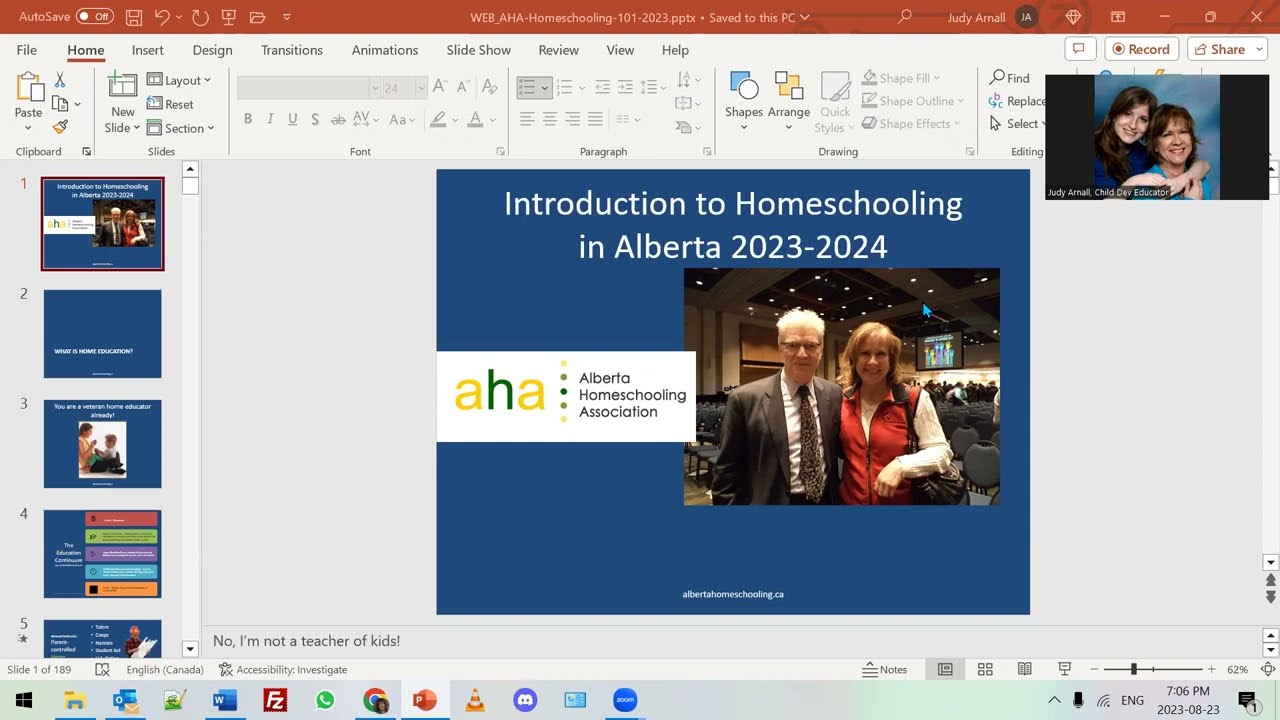Open the Search magnifier in title bar
The width and height of the screenshot is (1280, 720).
point(905,17)
